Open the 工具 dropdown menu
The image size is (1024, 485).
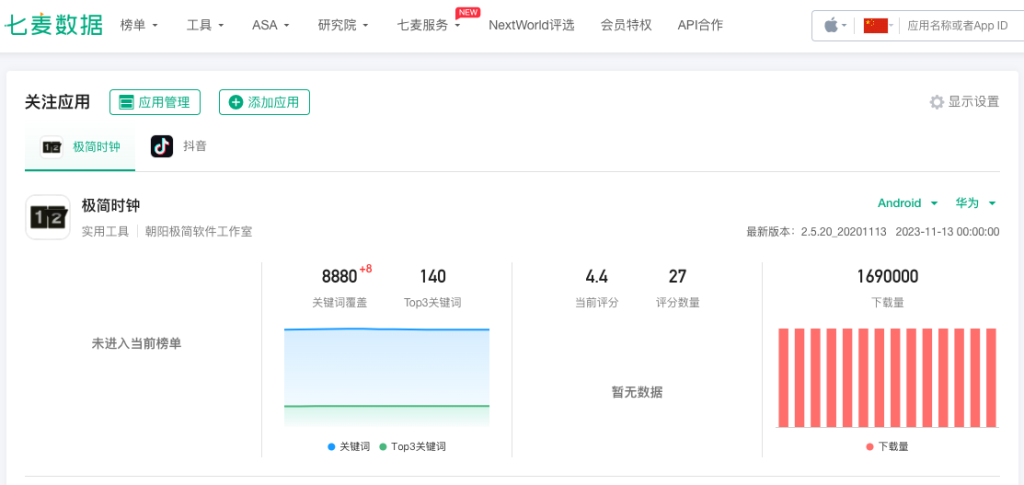(205, 25)
